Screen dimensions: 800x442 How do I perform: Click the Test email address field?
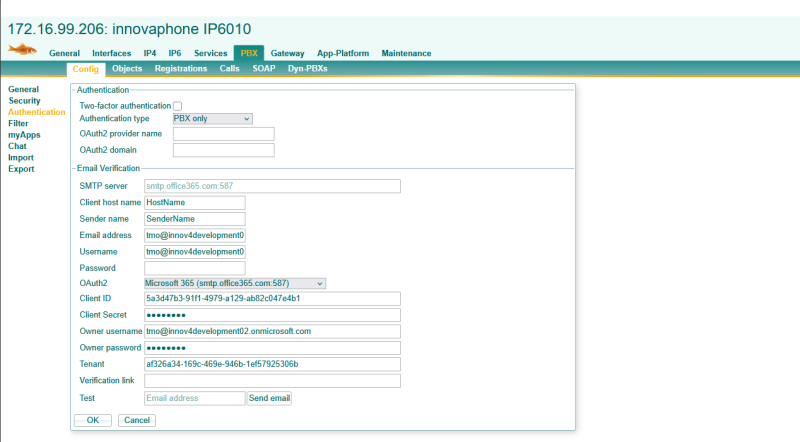pos(194,398)
